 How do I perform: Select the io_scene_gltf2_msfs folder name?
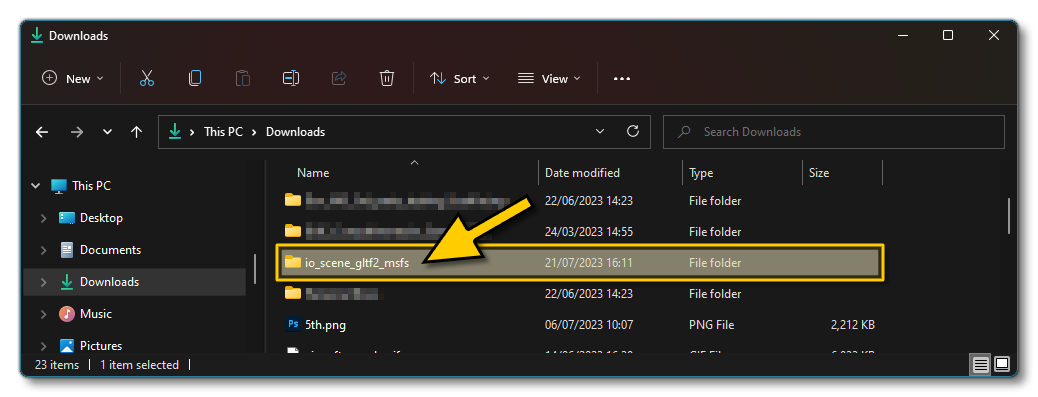pyautogui.click(x=357, y=263)
